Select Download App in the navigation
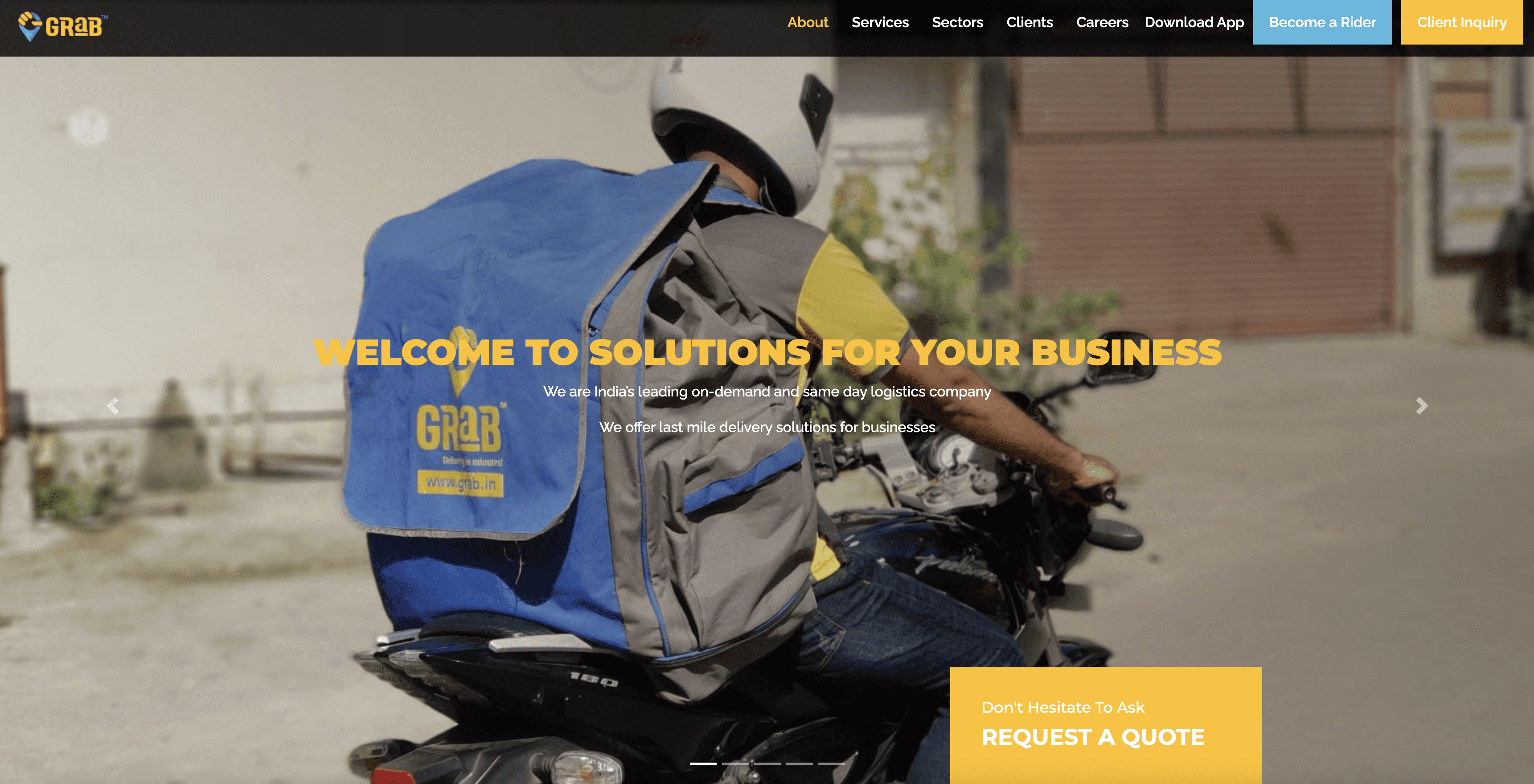1534x784 pixels. [1194, 23]
